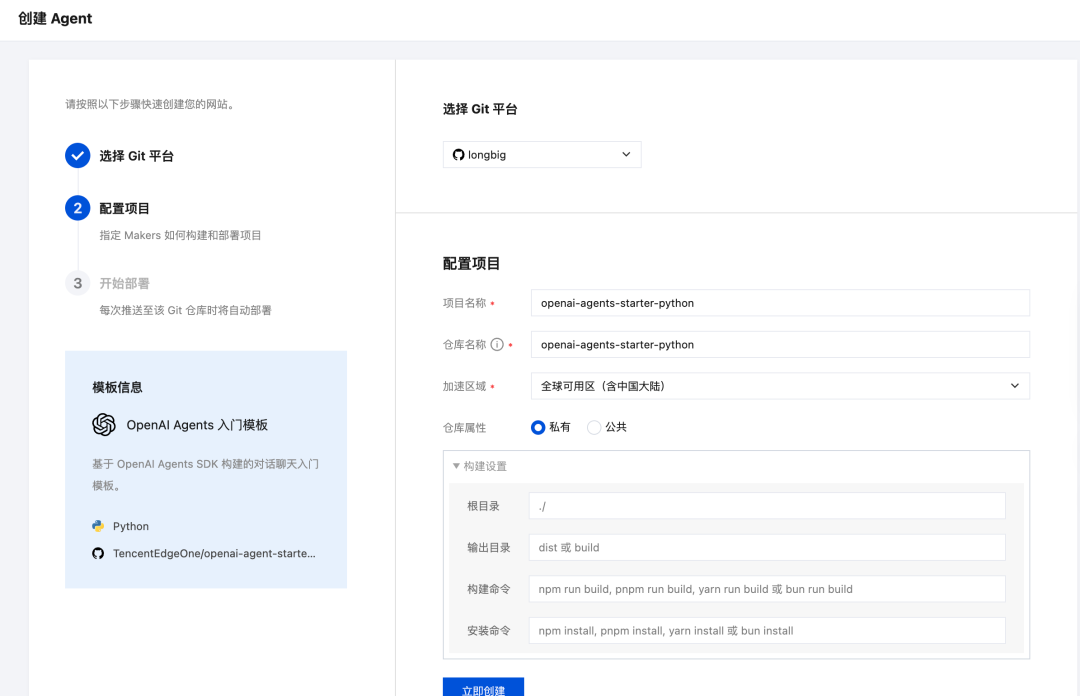Click the step 3 circle icon
This screenshot has height=696, width=1080.
(x=78, y=283)
